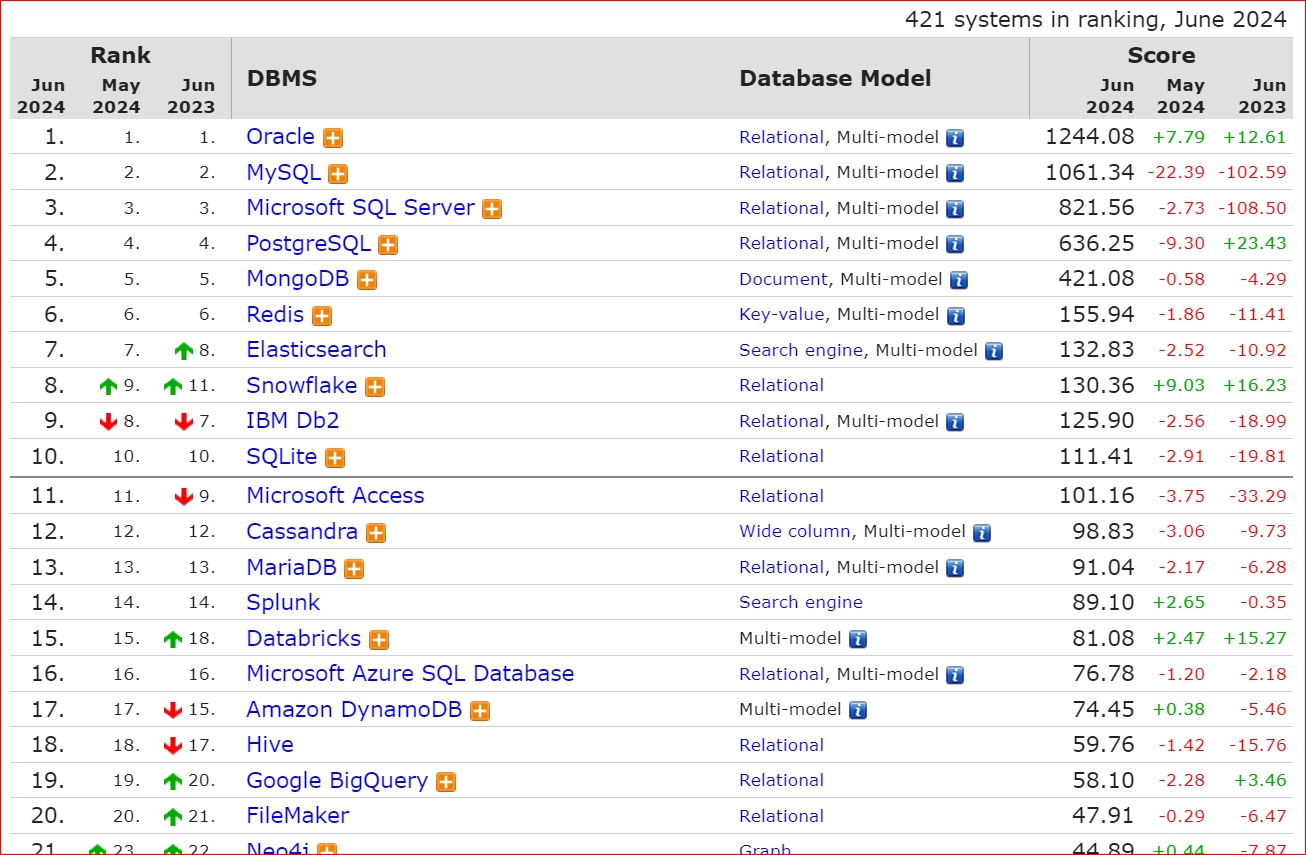Open the Redis link
This screenshot has height=855, width=1306.
coord(275,314)
